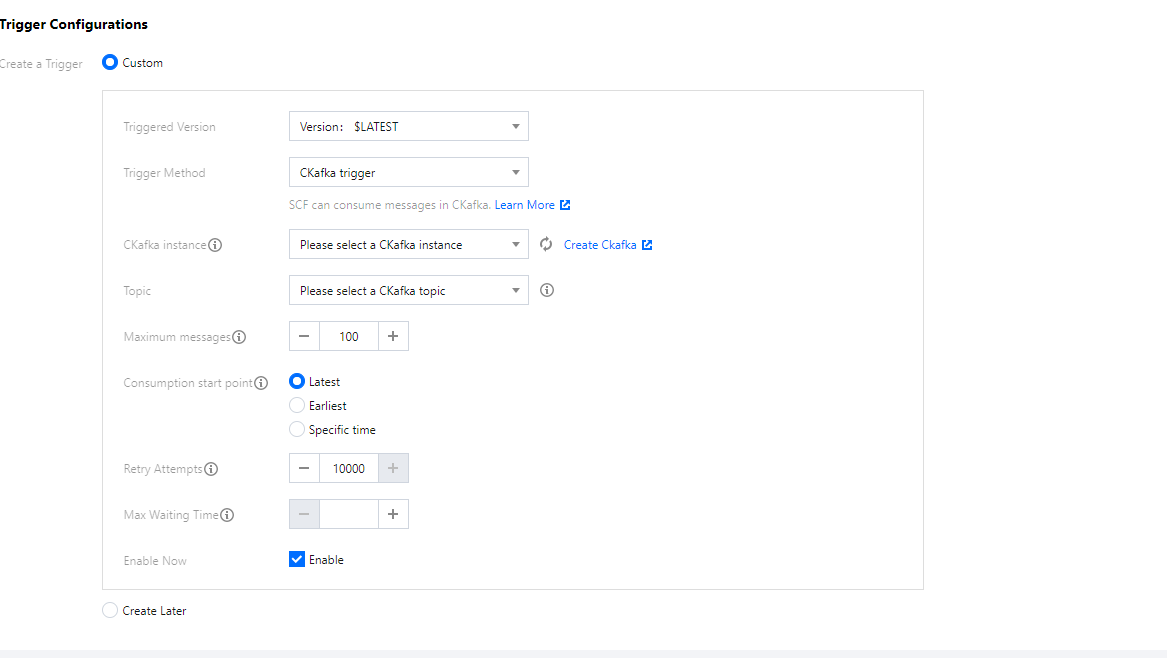Select the Specific time radio option
Screen dimensions: 1167x658
tap(297, 430)
